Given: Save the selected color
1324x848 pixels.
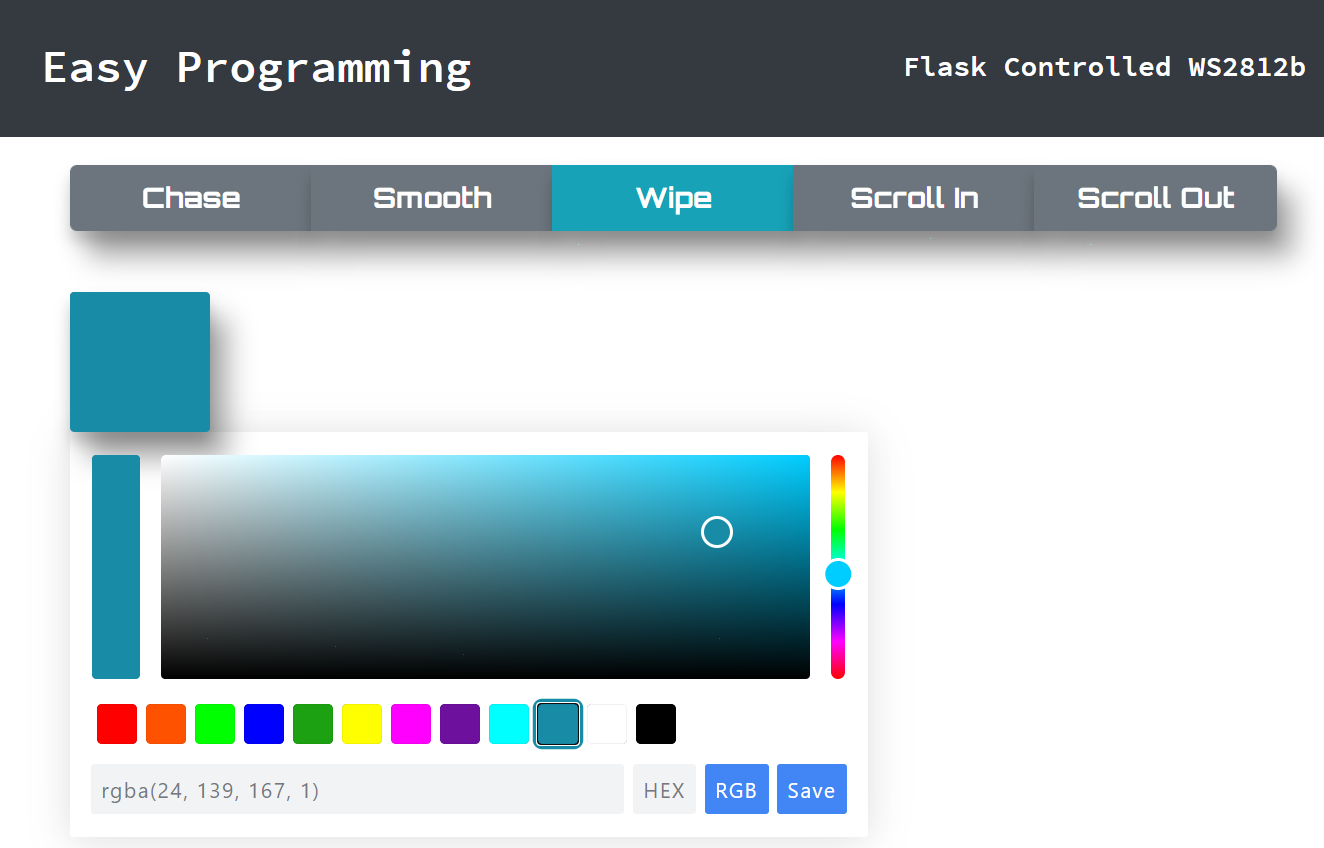Looking at the screenshot, I should (811, 790).
